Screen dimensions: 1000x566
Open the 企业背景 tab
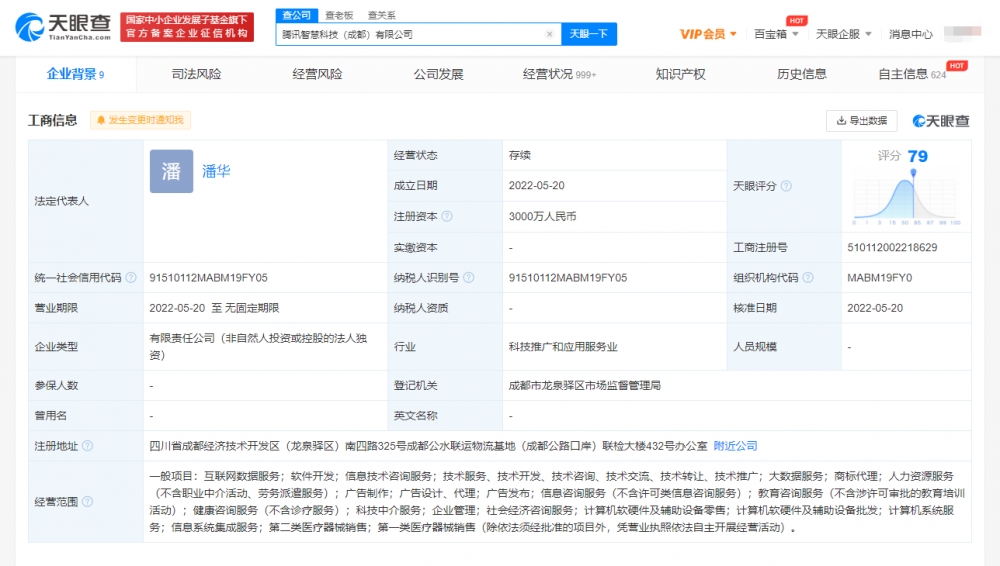(x=75, y=74)
